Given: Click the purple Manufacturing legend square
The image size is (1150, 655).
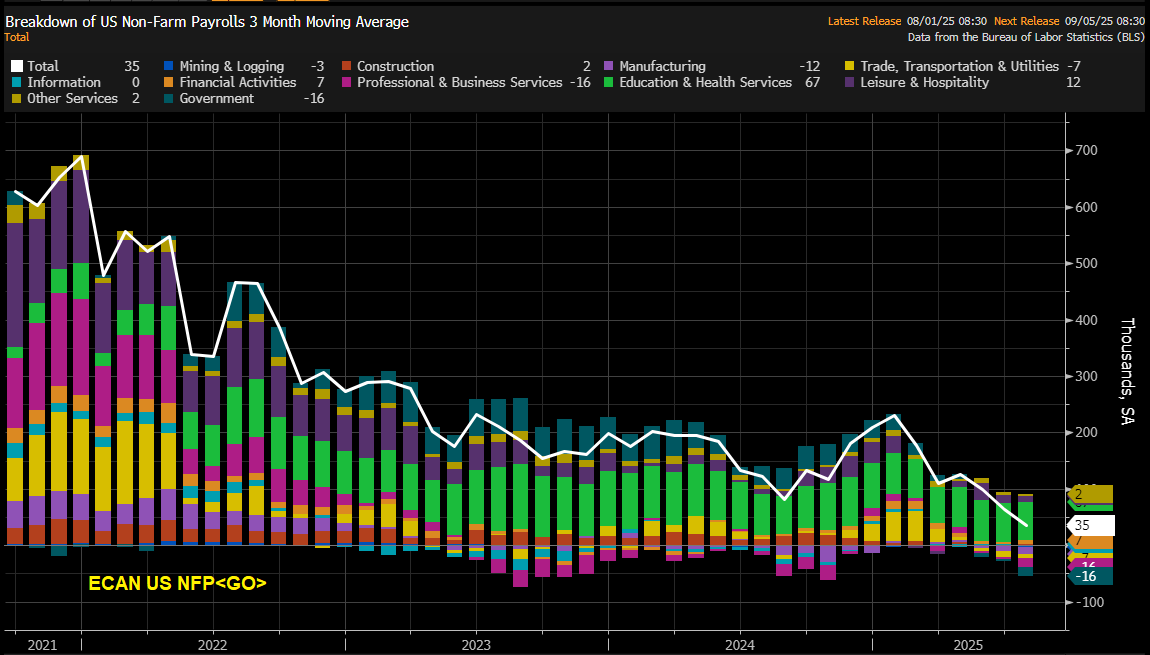Looking at the screenshot, I should click(608, 66).
